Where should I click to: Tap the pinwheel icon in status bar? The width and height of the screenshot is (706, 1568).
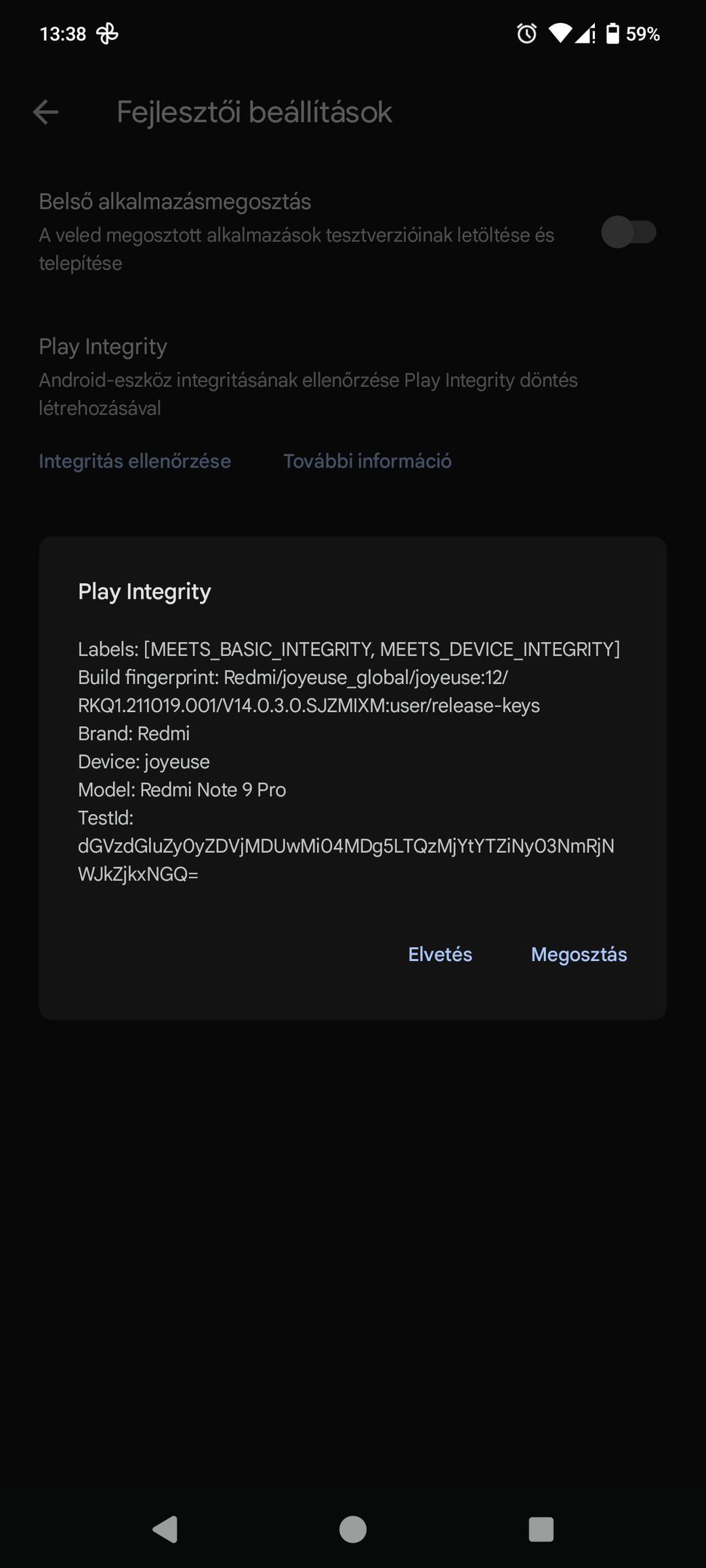coord(107,33)
